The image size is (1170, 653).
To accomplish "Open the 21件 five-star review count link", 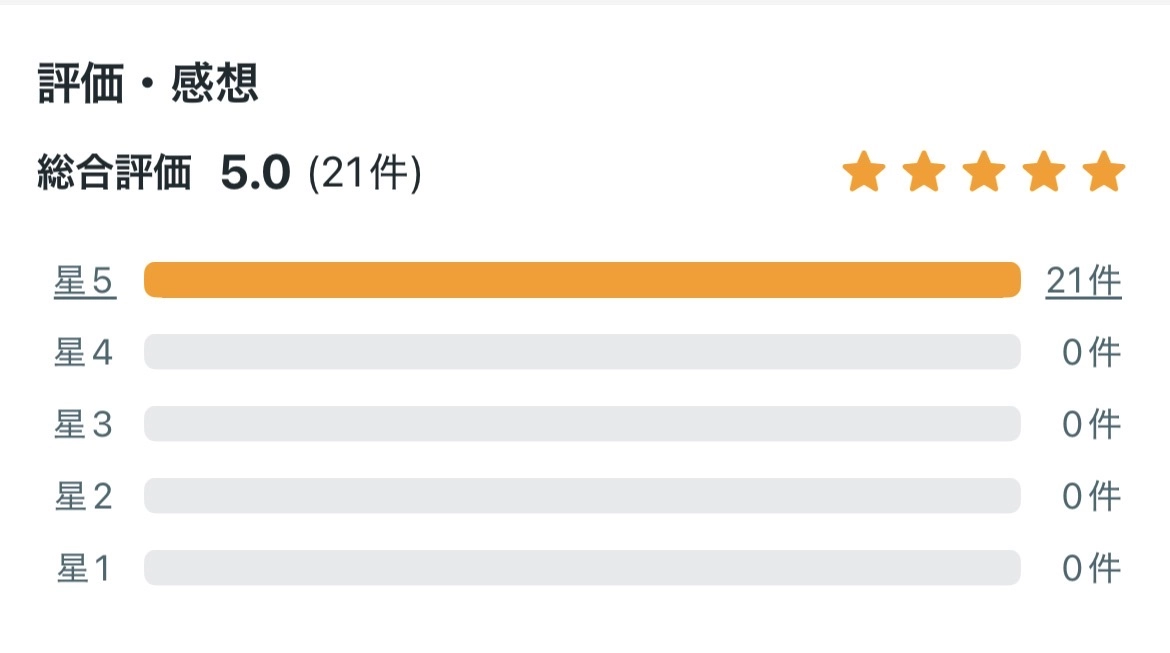I will pyautogui.click(x=1084, y=282).
